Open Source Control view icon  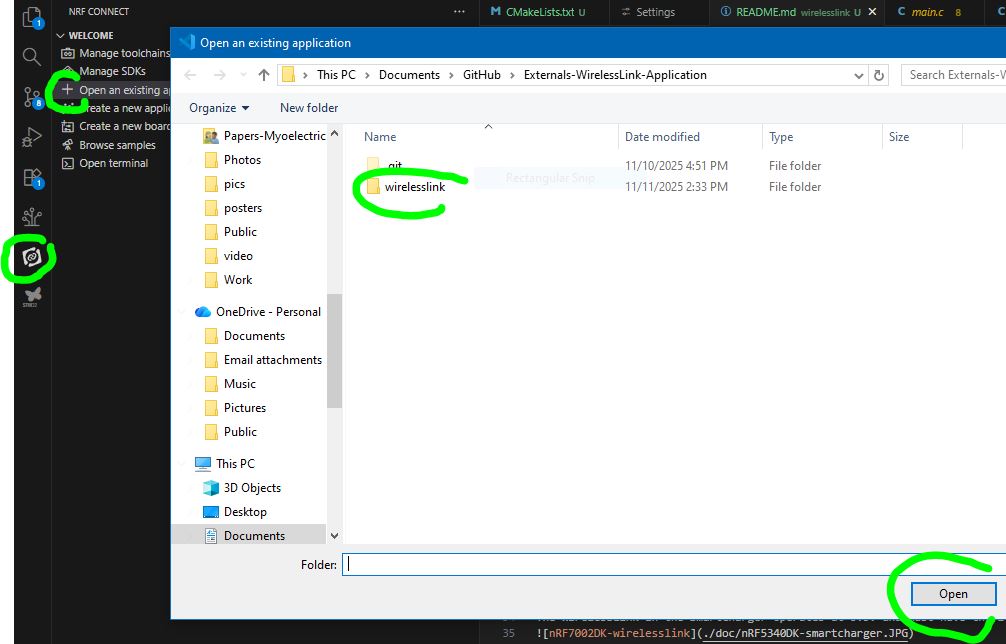point(32,97)
